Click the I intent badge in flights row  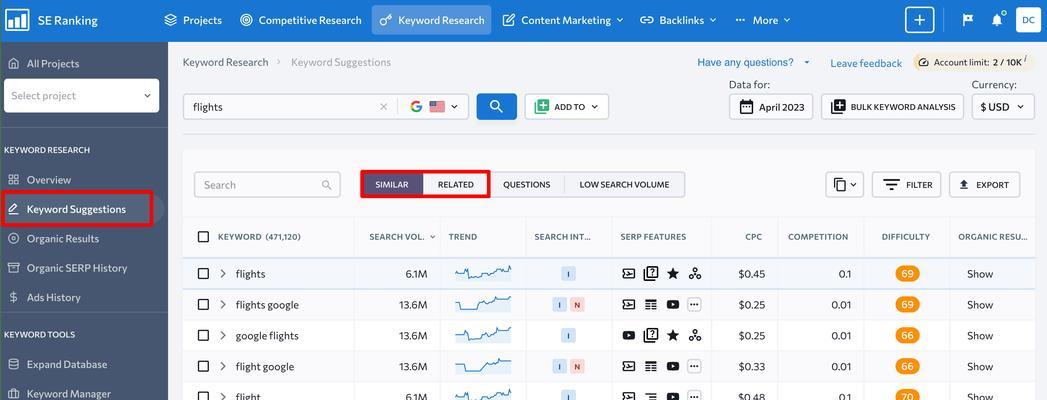click(x=568, y=274)
